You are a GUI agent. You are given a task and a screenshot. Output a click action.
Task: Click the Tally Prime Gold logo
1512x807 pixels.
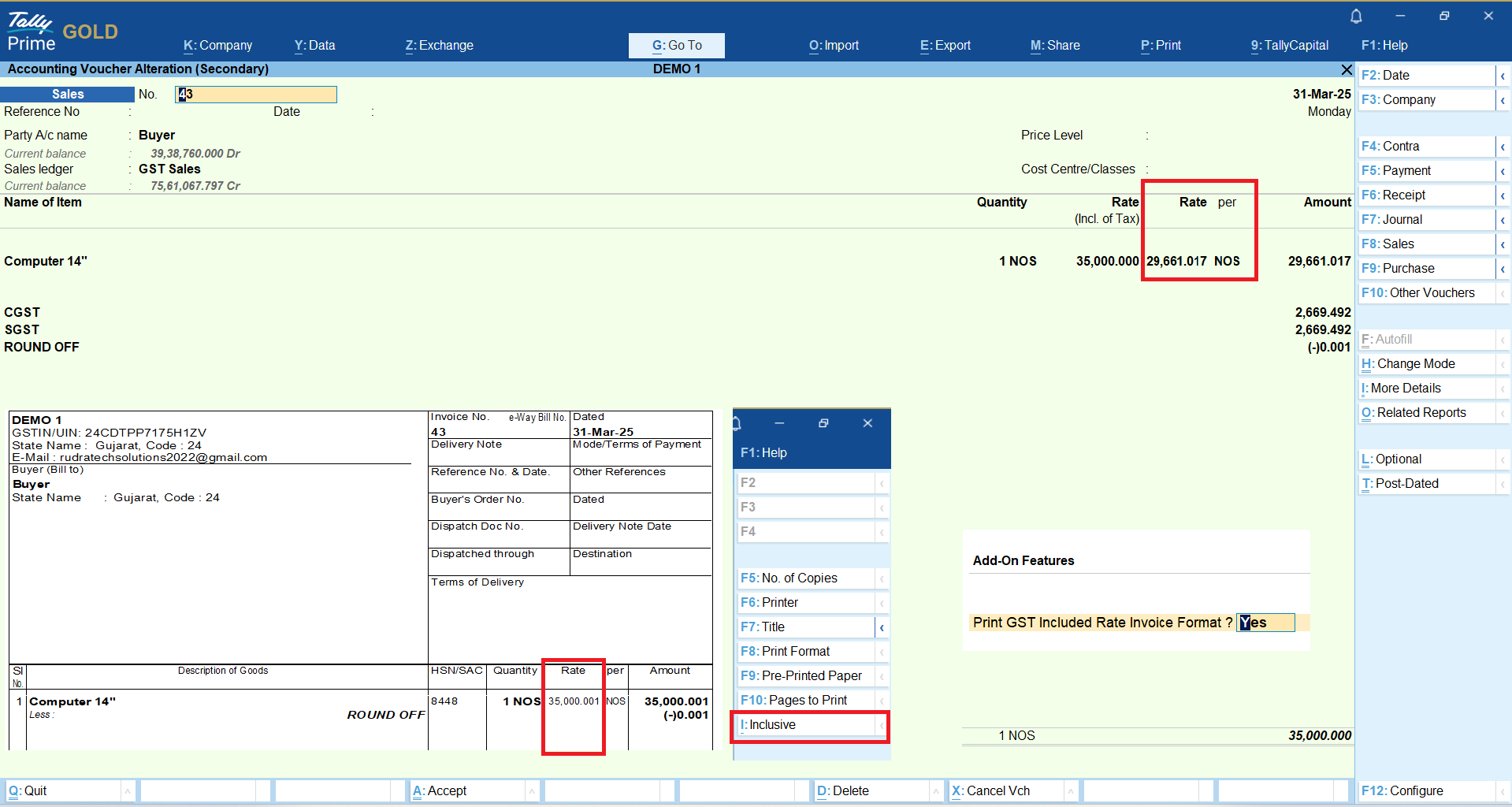coord(61,32)
